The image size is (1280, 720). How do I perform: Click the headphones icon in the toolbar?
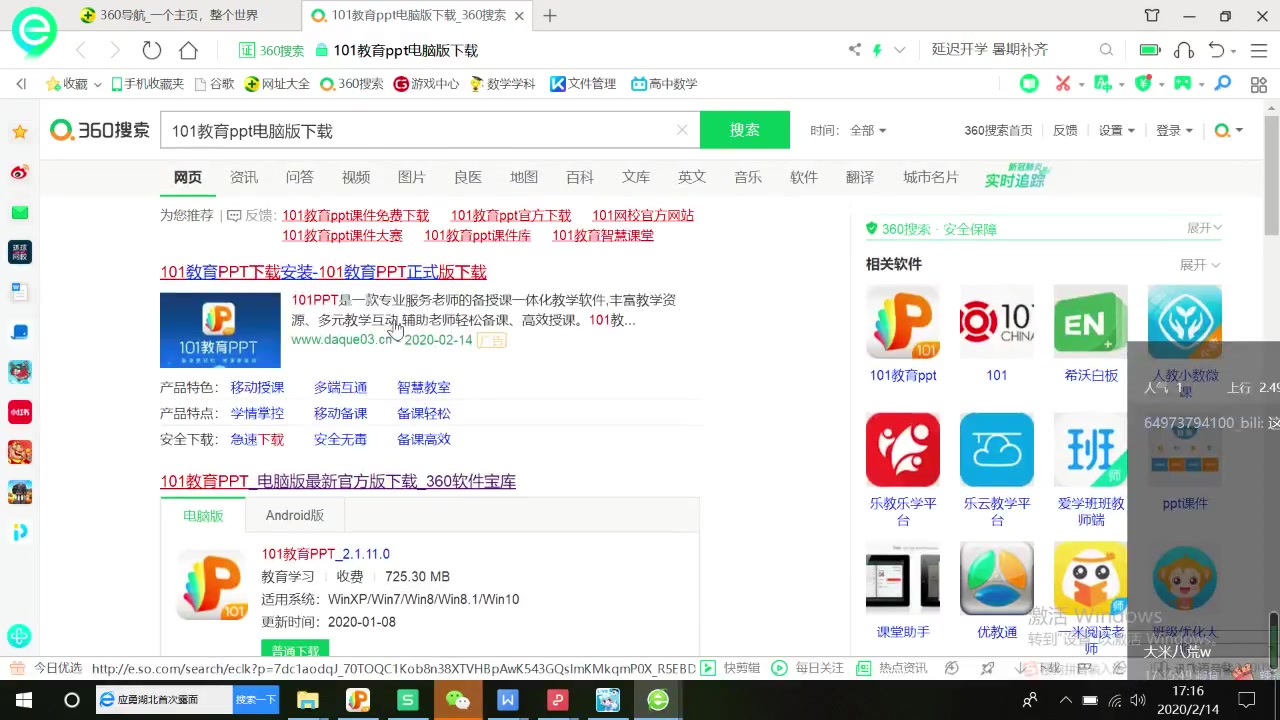[x=1184, y=50]
